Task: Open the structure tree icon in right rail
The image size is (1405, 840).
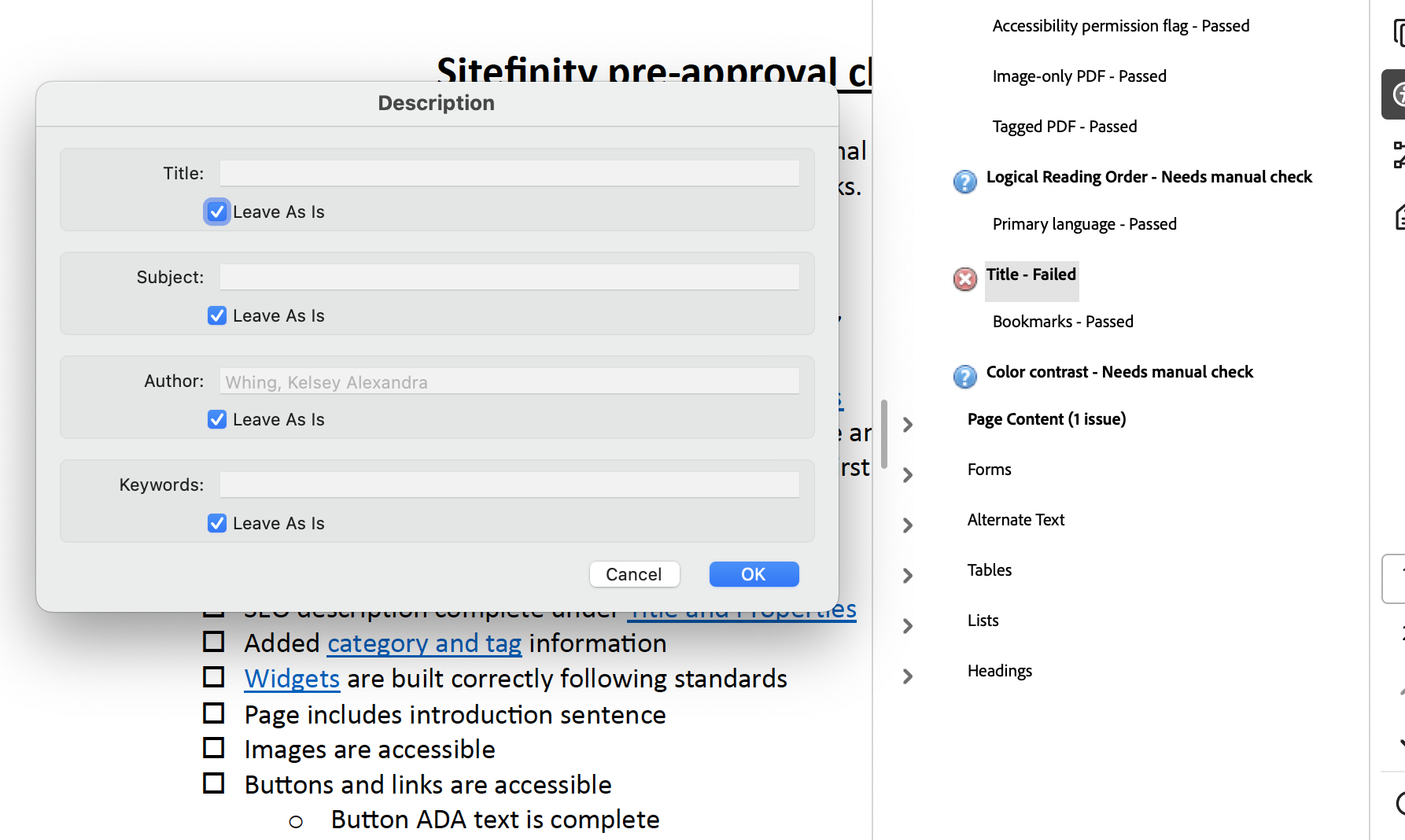Action: point(1398,155)
